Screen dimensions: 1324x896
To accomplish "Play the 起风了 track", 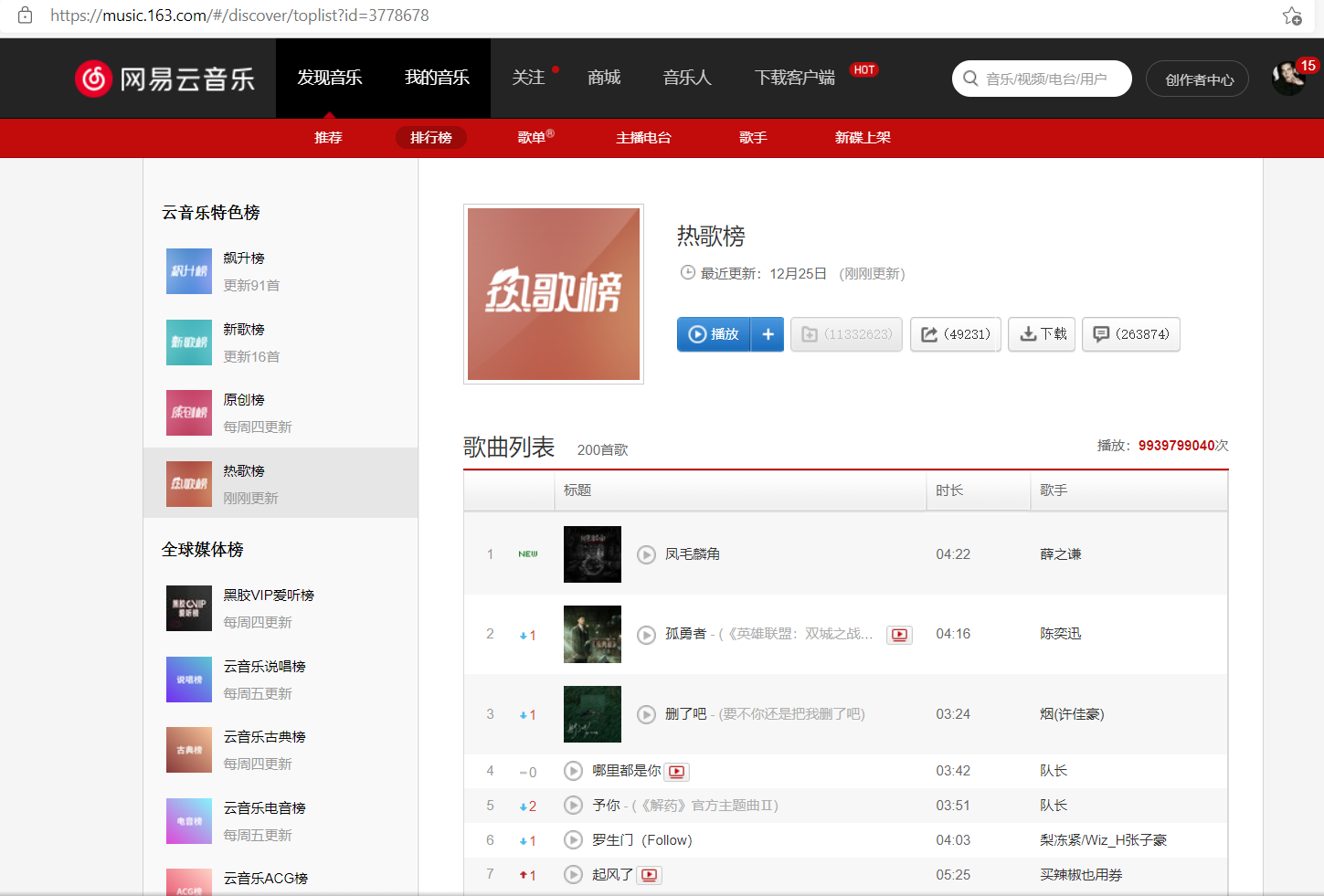I will [x=573, y=875].
